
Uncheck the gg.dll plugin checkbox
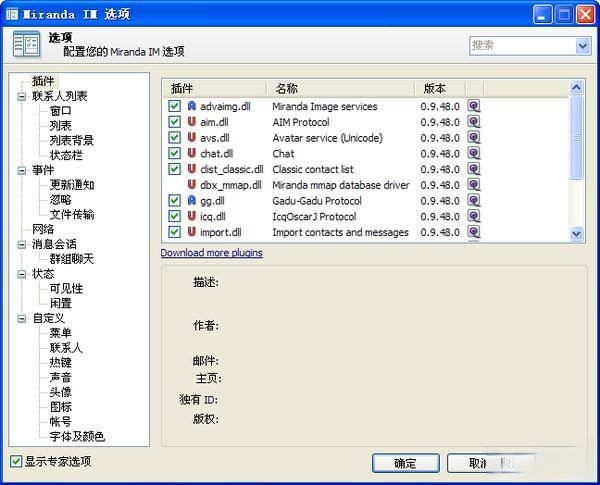coord(174,200)
